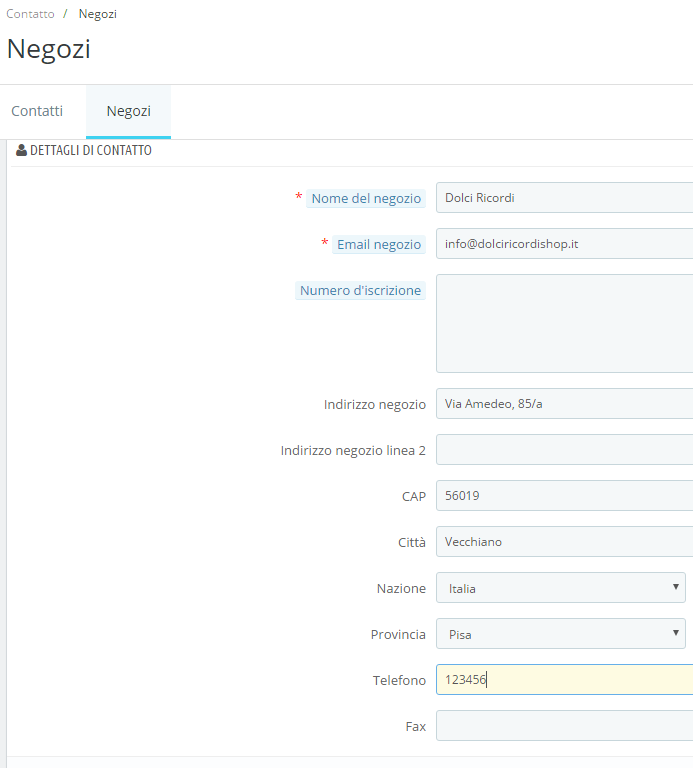Focus the empty Fax input field
The image size is (693, 768).
(x=564, y=726)
